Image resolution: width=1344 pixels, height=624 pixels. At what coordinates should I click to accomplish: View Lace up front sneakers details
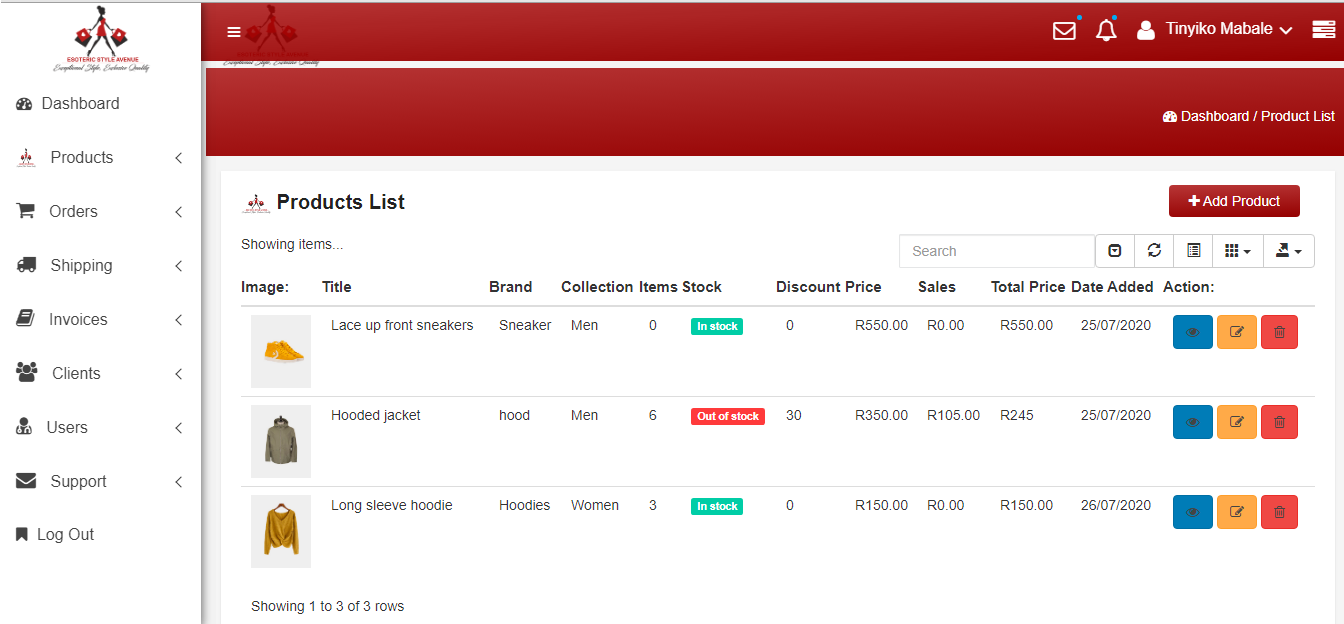pyautogui.click(x=1192, y=332)
